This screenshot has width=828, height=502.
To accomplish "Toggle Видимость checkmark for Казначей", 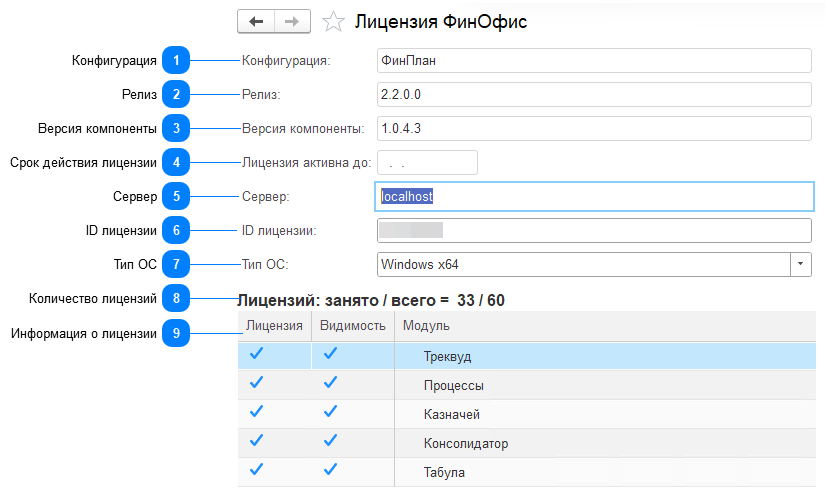I will point(331,411).
